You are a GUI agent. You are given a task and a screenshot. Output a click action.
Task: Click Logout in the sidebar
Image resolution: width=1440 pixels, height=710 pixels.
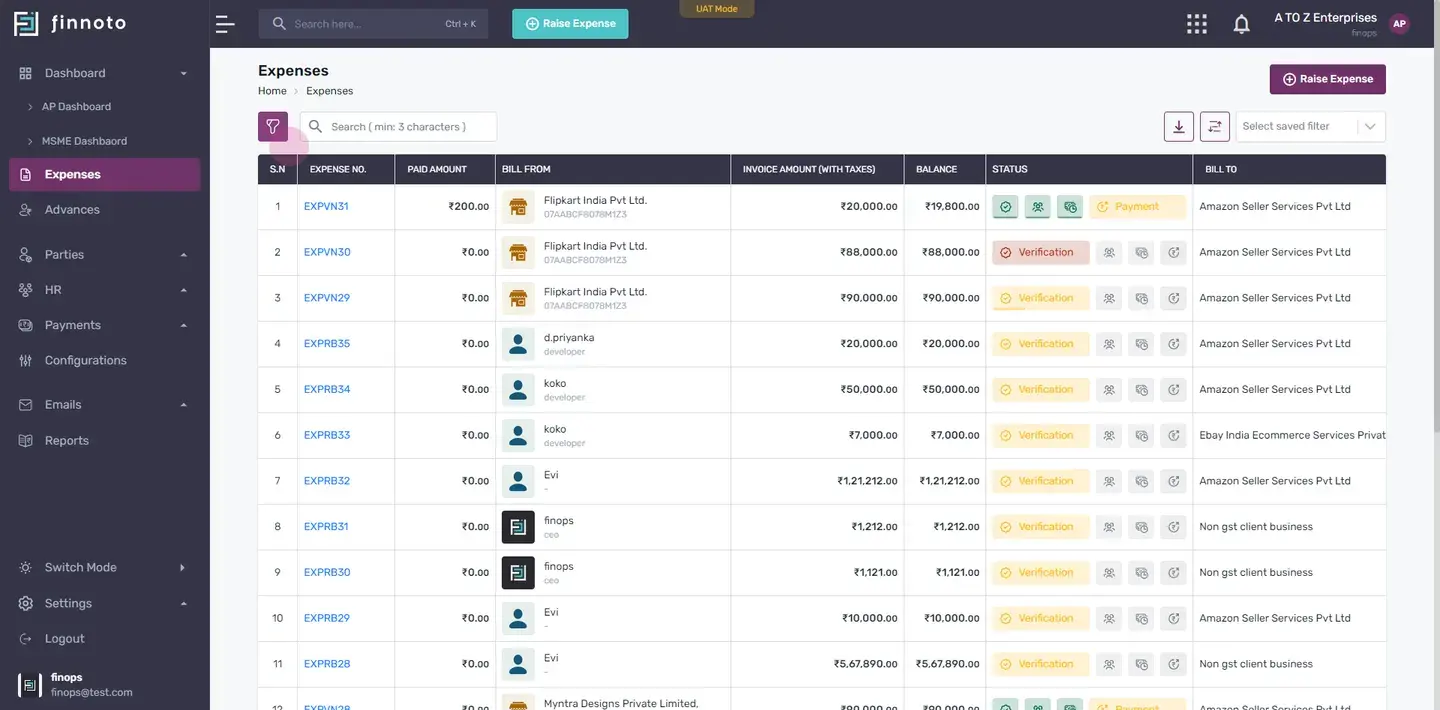(64, 639)
